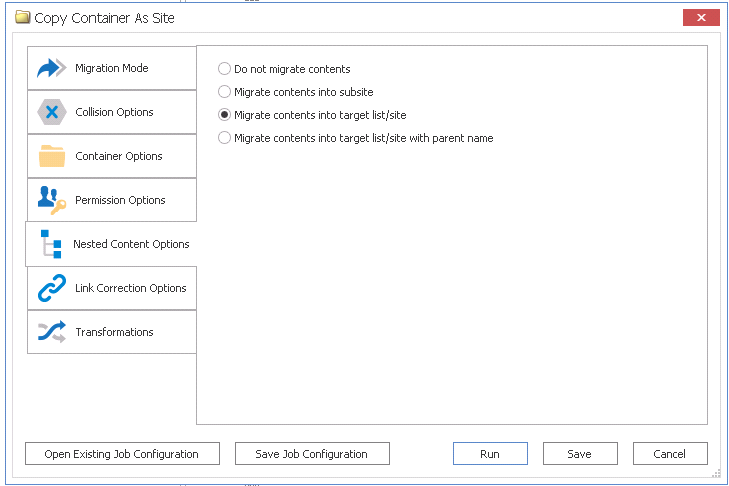Click the Nested Content Options tree icon
This screenshot has height=486, width=729.
tap(51, 244)
